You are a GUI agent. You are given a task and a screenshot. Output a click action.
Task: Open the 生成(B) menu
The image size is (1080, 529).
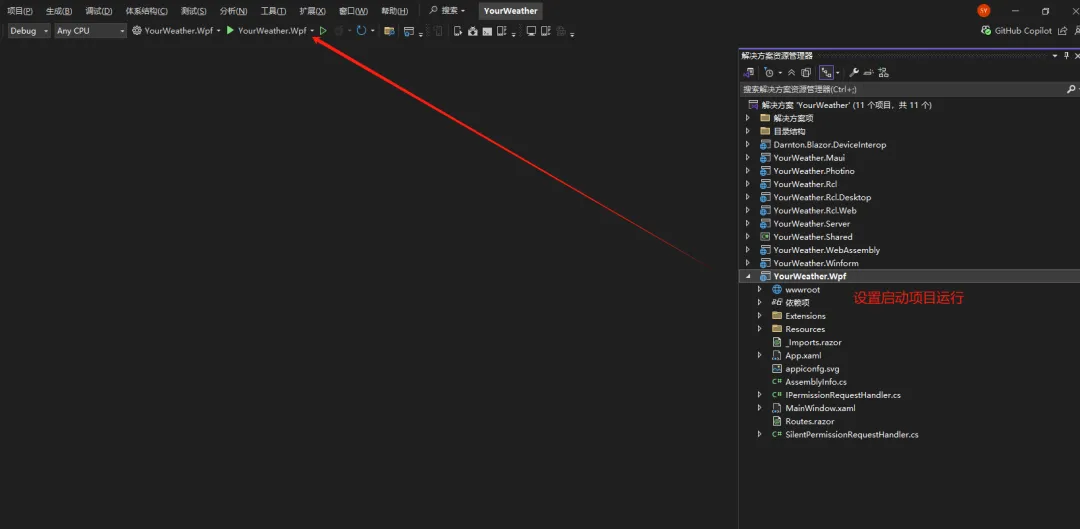click(59, 11)
